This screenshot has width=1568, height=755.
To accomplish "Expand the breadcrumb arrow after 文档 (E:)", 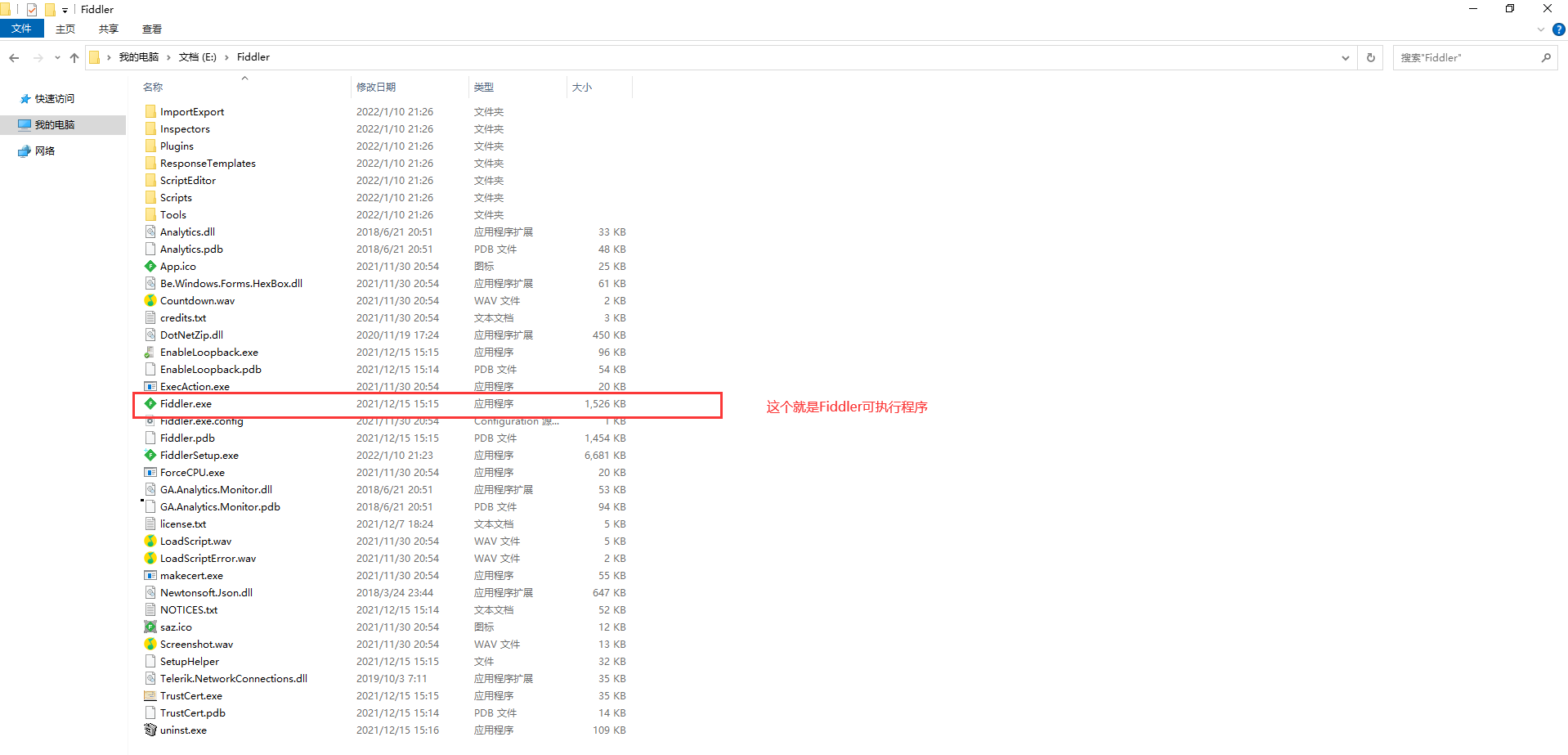I will 226,57.
